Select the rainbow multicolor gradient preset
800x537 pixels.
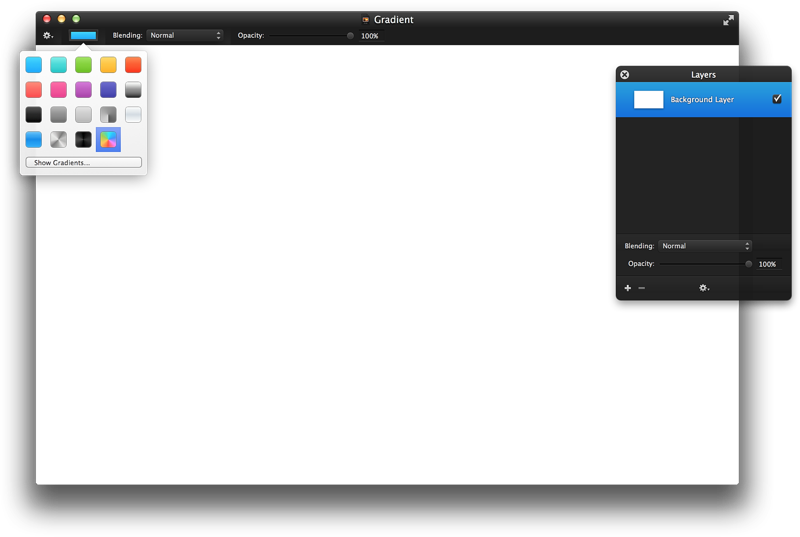pyautogui.click(x=108, y=140)
